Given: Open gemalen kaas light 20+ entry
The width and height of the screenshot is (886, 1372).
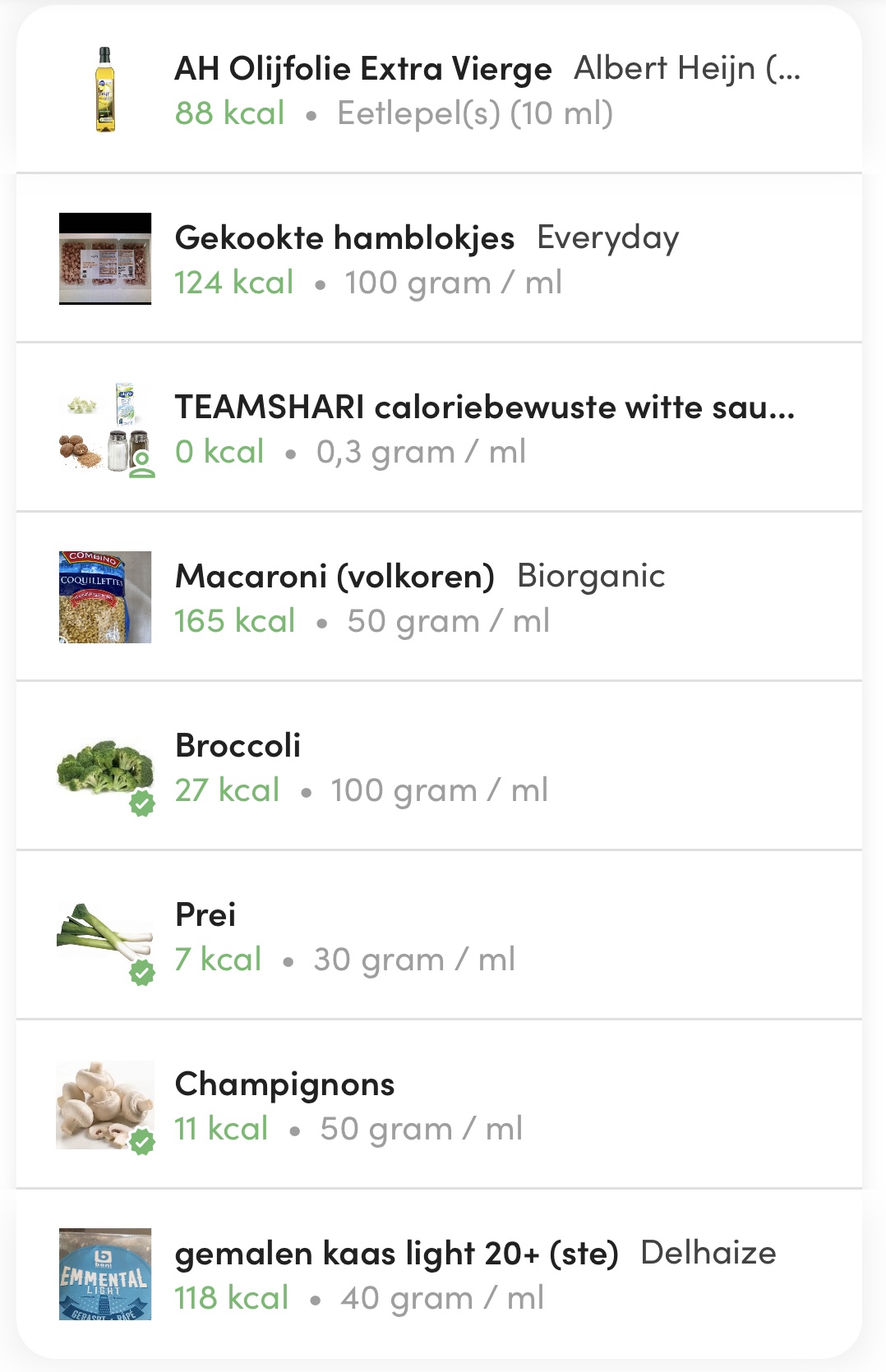Looking at the screenshot, I should pyautogui.click(x=396, y=1254).
